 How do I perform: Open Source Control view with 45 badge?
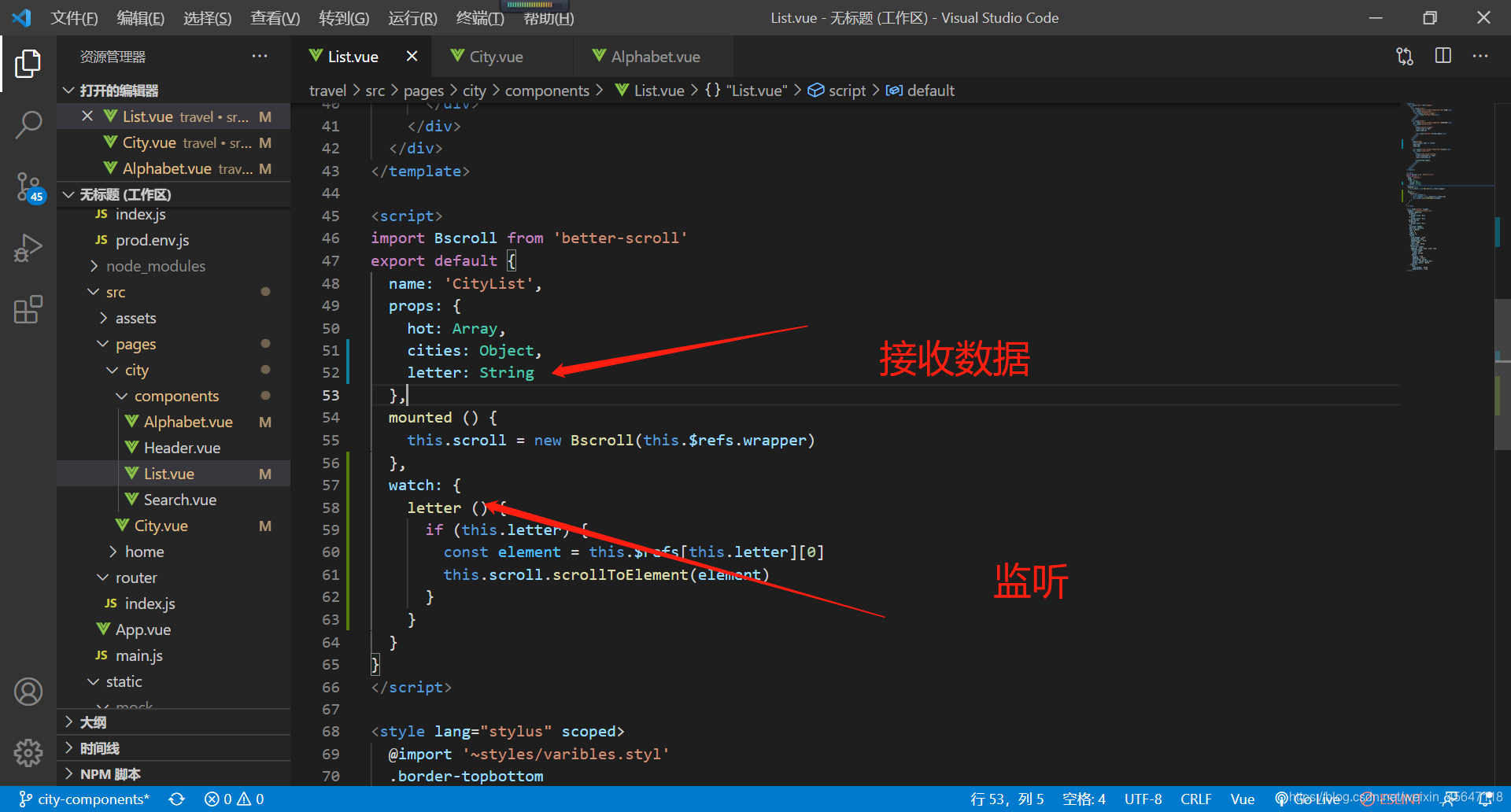(x=28, y=187)
